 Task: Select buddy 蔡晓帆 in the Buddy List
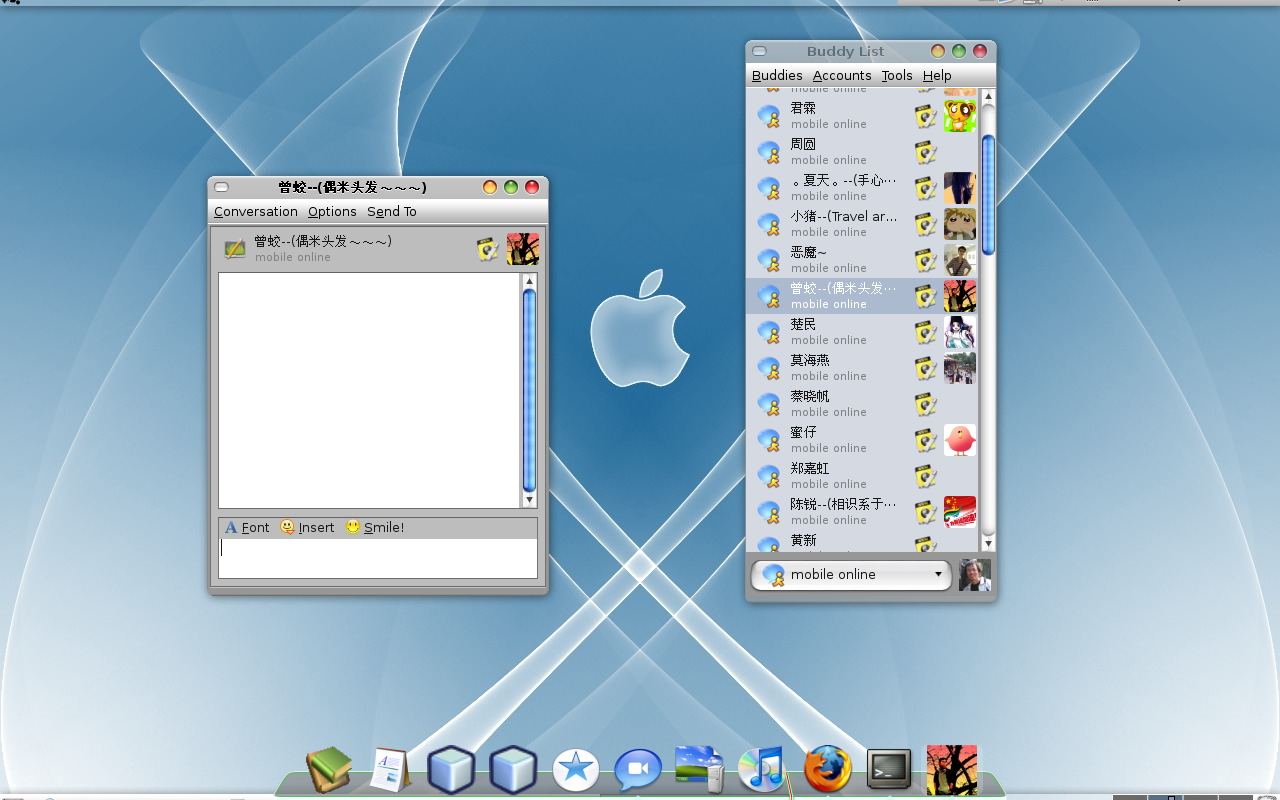[862, 404]
